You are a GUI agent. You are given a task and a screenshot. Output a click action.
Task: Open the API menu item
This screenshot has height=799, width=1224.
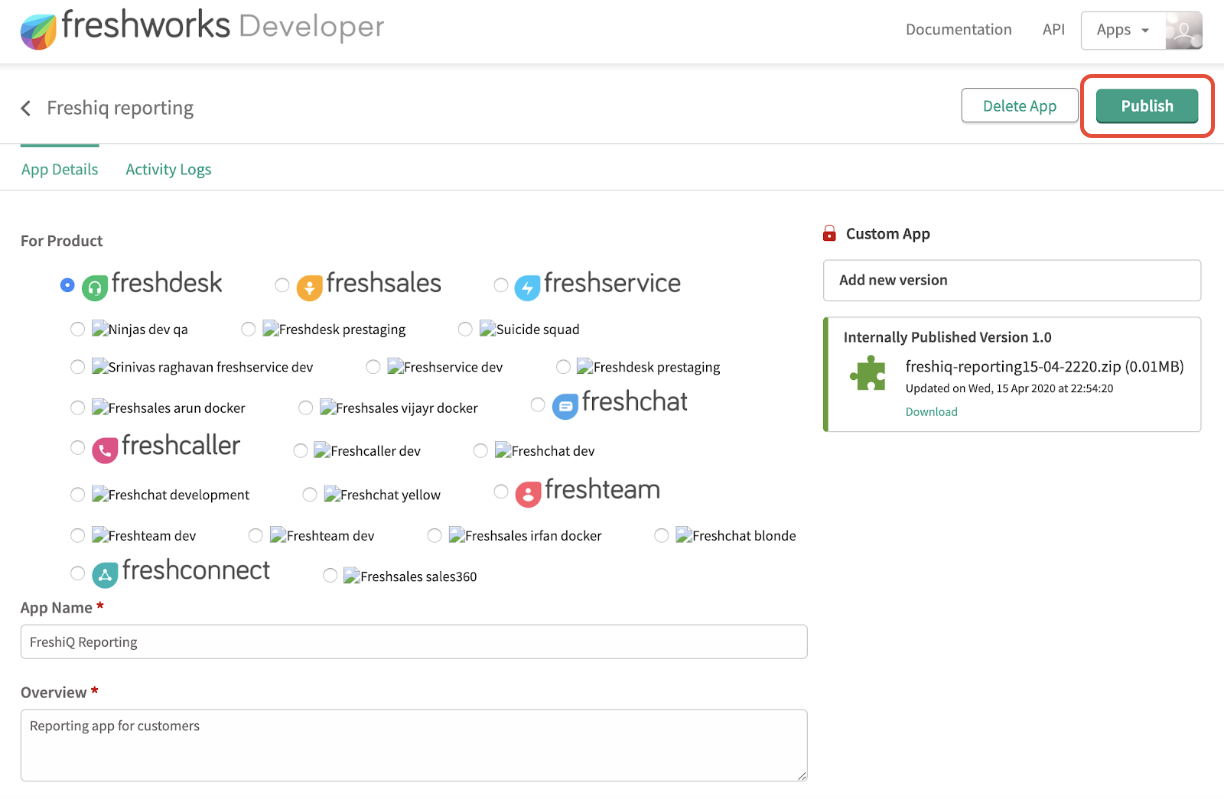(x=1053, y=29)
